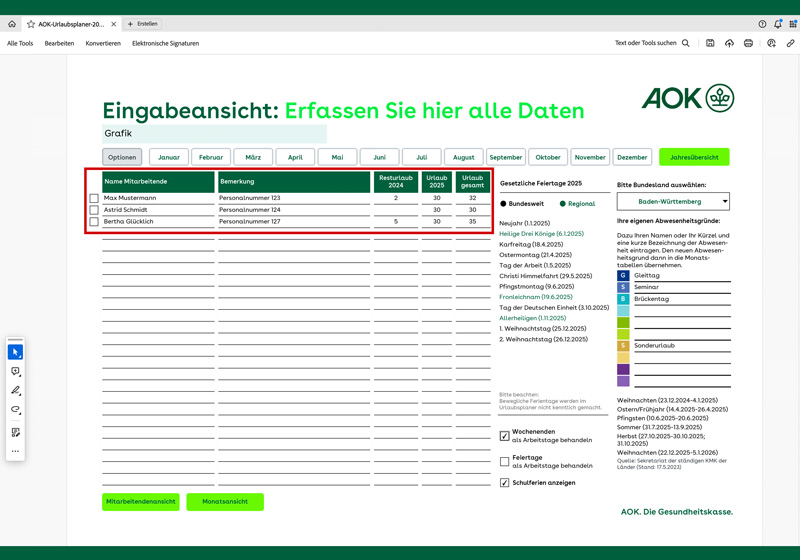Viewport: 800px width, 560px height.
Task: Open the notifications bell icon
Action: click(x=778, y=24)
